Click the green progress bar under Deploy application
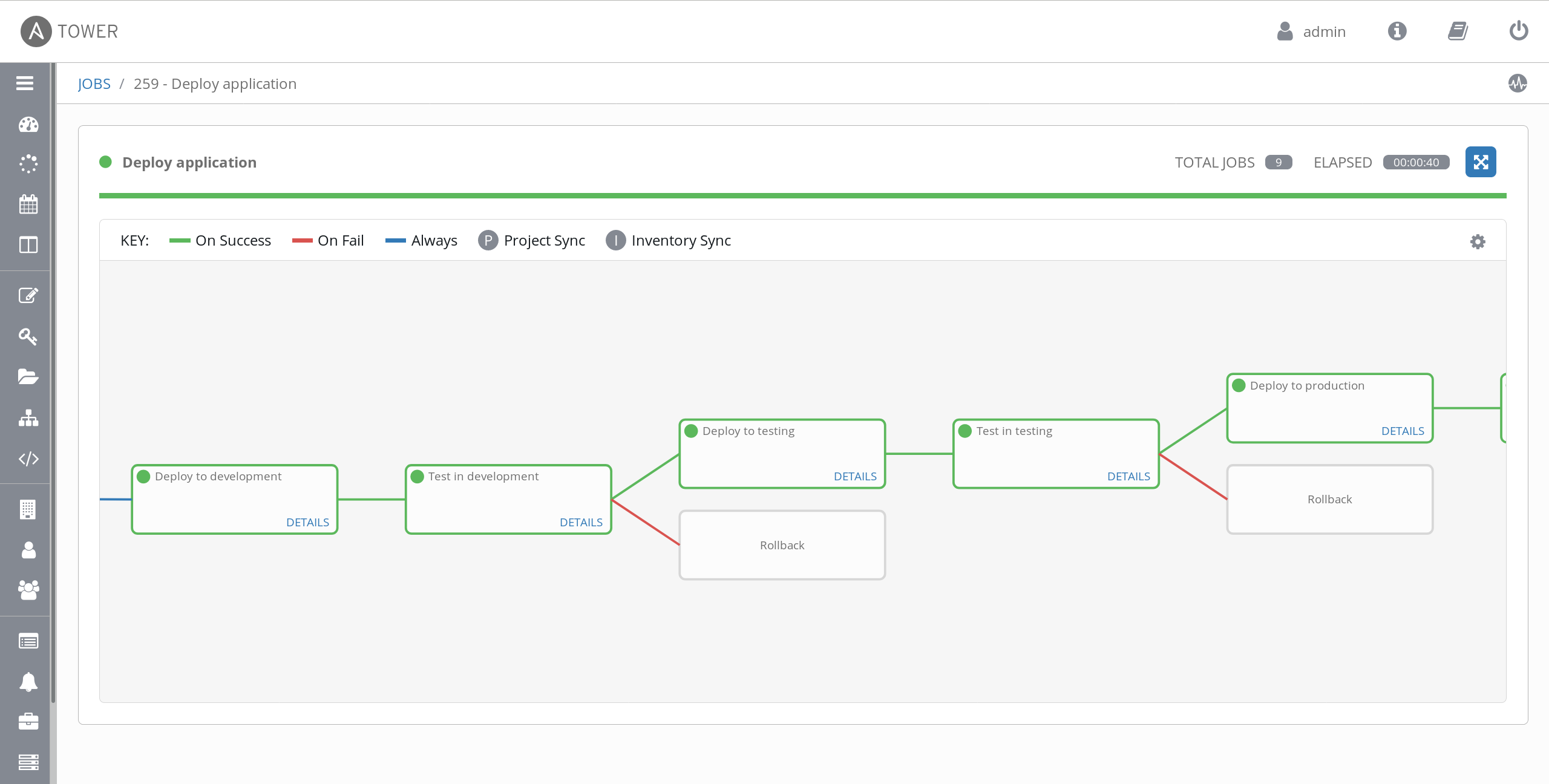 tap(803, 195)
